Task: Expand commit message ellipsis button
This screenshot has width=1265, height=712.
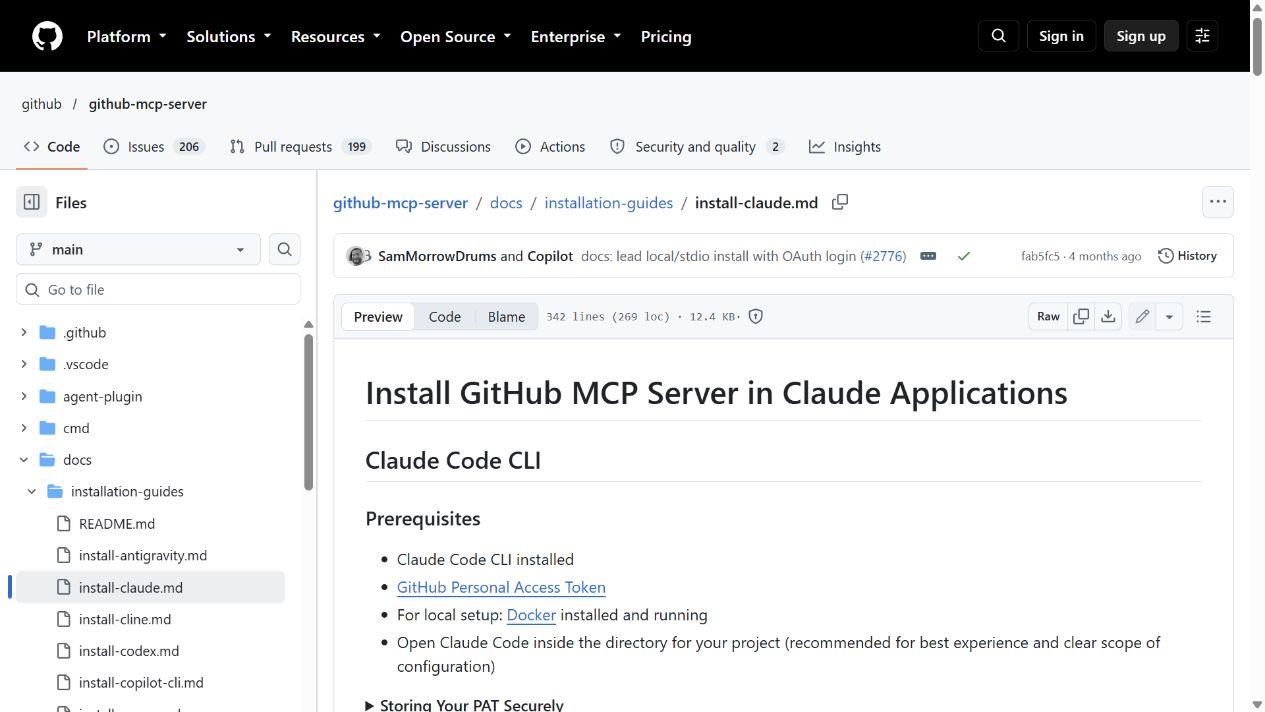Action: (x=928, y=256)
